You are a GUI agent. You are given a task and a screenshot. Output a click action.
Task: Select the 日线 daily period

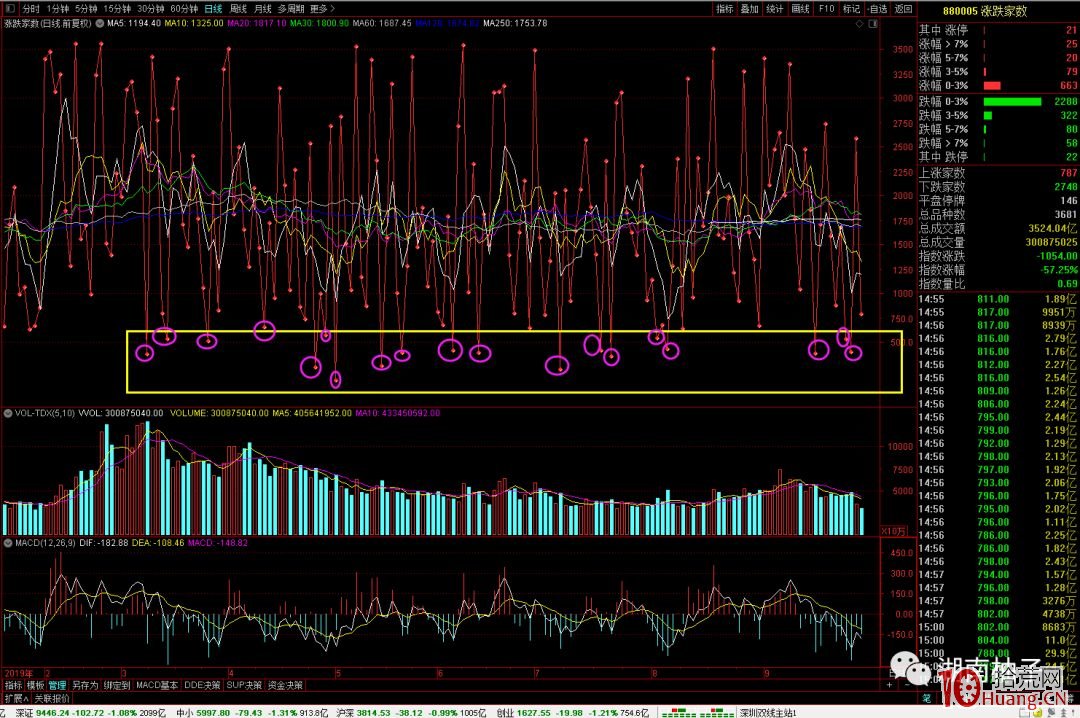tap(214, 8)
